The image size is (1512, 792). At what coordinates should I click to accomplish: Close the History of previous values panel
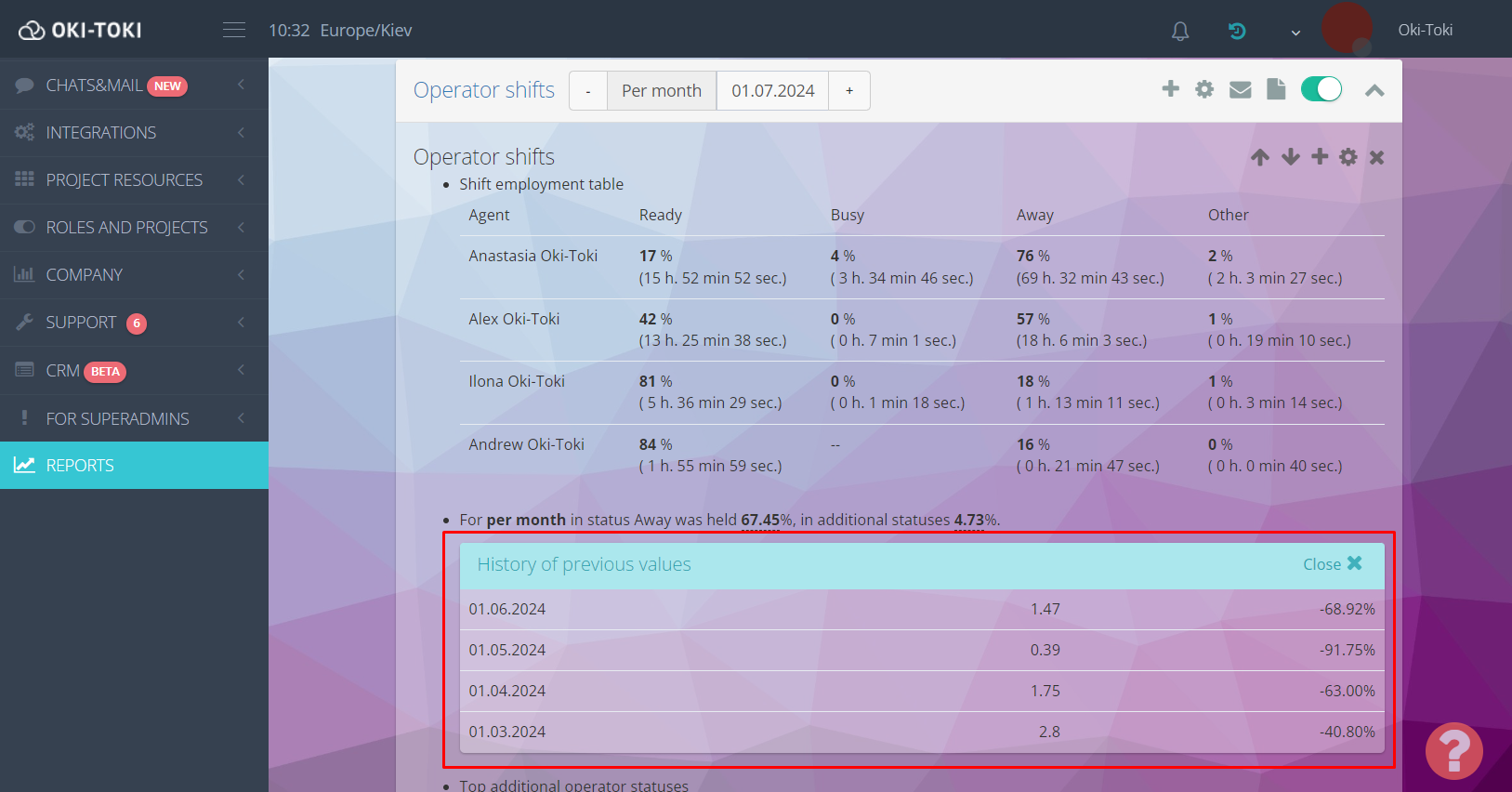[x=1332, y=564]
